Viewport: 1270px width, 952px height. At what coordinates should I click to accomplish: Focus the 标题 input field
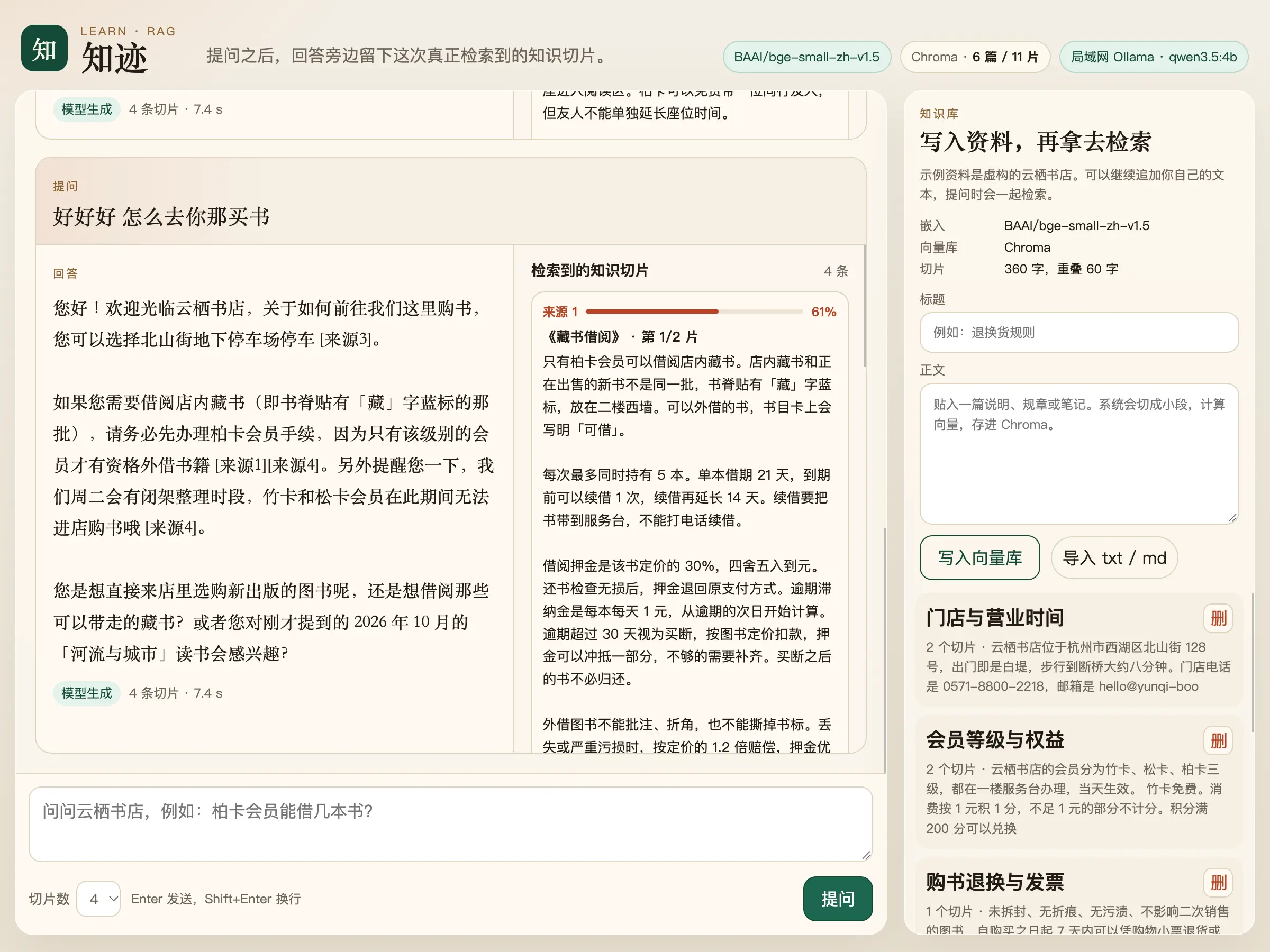click(1079, 332)
